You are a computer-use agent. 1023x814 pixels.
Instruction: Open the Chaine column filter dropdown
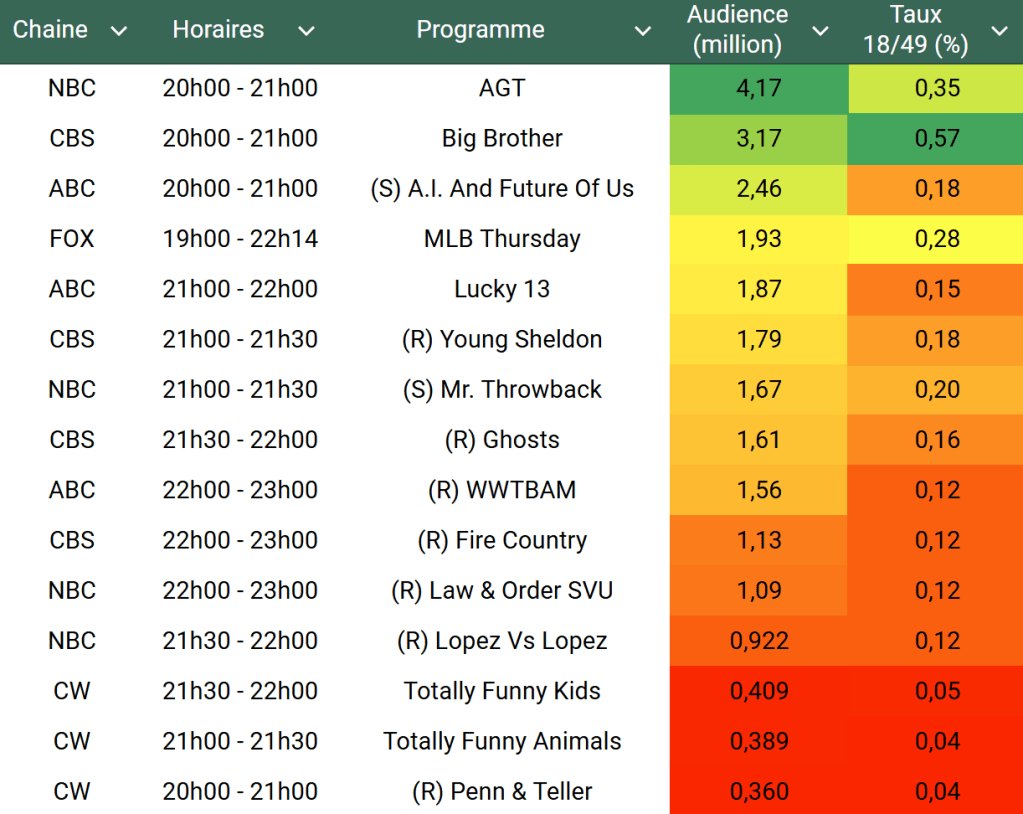point(119,31)
